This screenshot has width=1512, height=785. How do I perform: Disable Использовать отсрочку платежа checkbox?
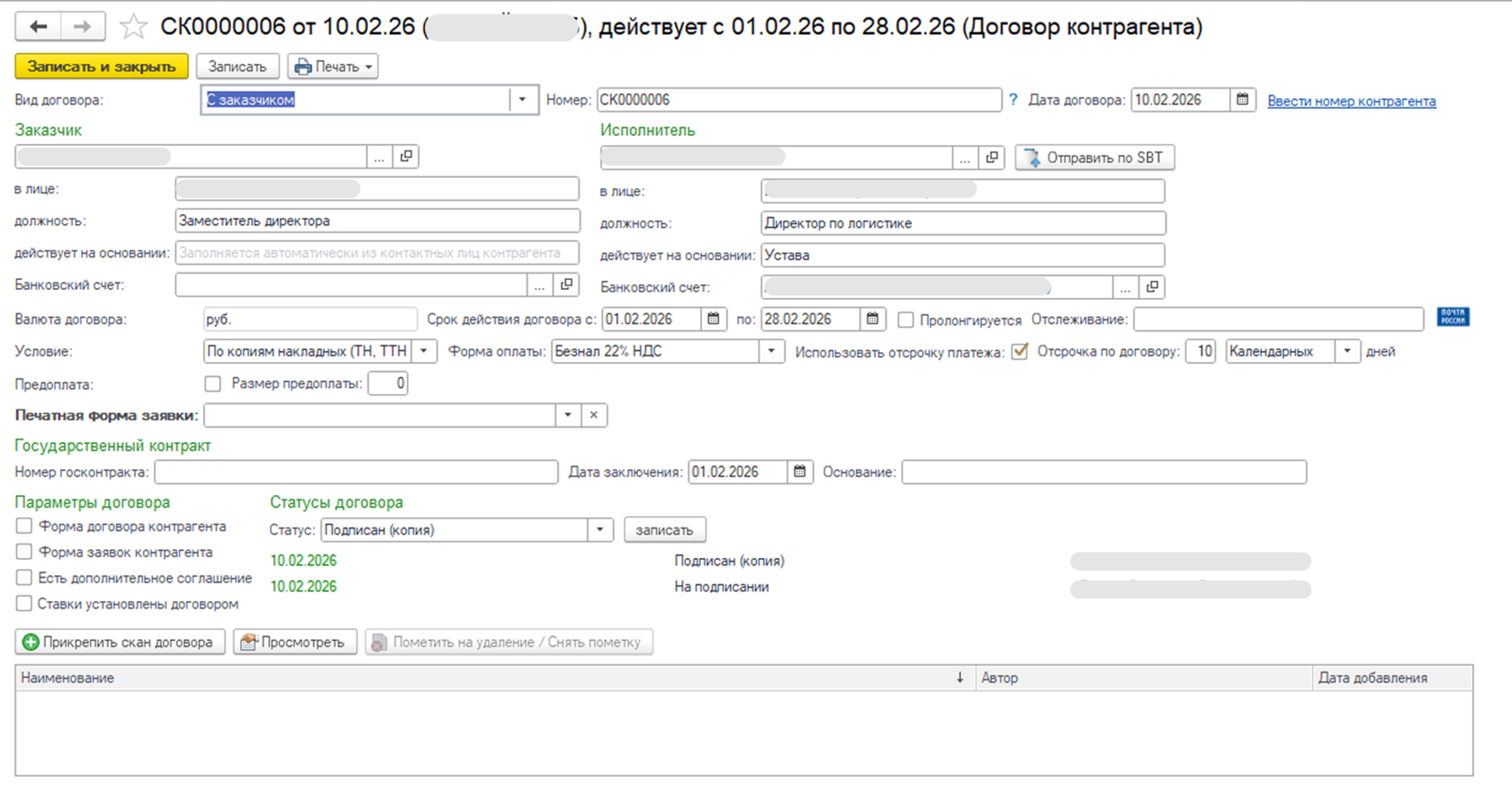click(1020, 351)
